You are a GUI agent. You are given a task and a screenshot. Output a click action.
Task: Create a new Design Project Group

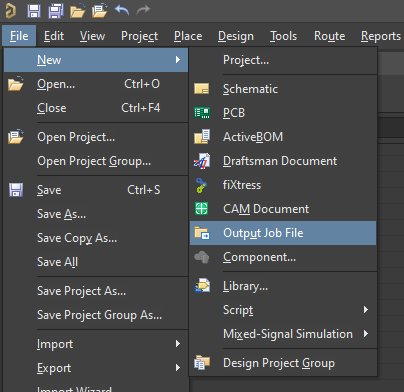(283, 363)
